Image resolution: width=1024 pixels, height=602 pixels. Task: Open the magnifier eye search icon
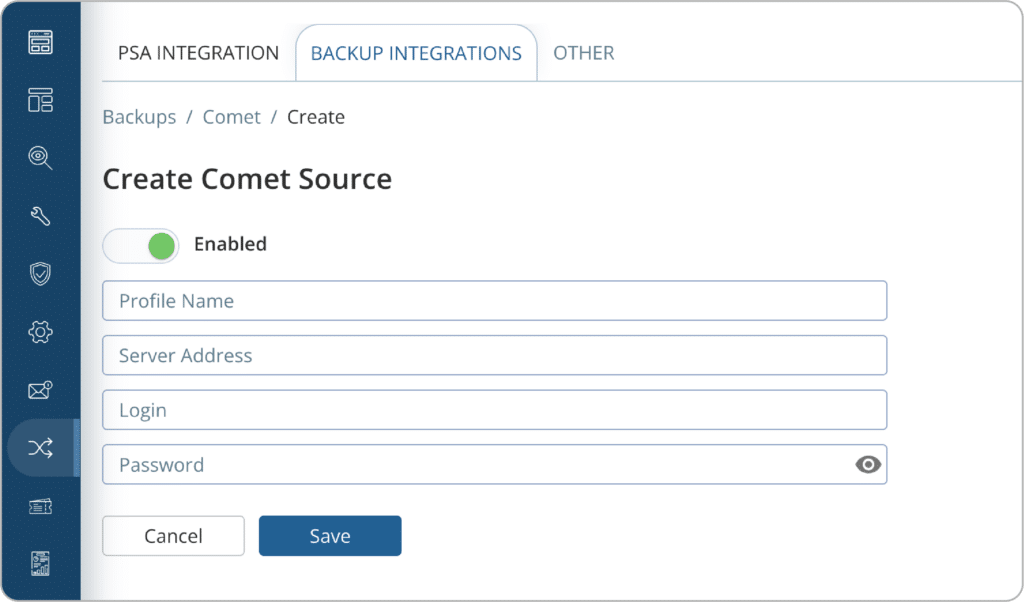(x=40, y=158)
